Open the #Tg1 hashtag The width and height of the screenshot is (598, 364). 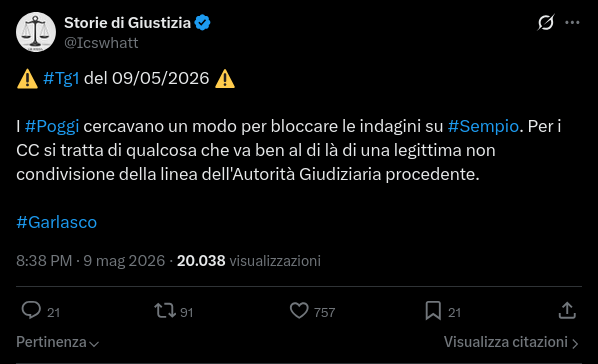(61, 78)
